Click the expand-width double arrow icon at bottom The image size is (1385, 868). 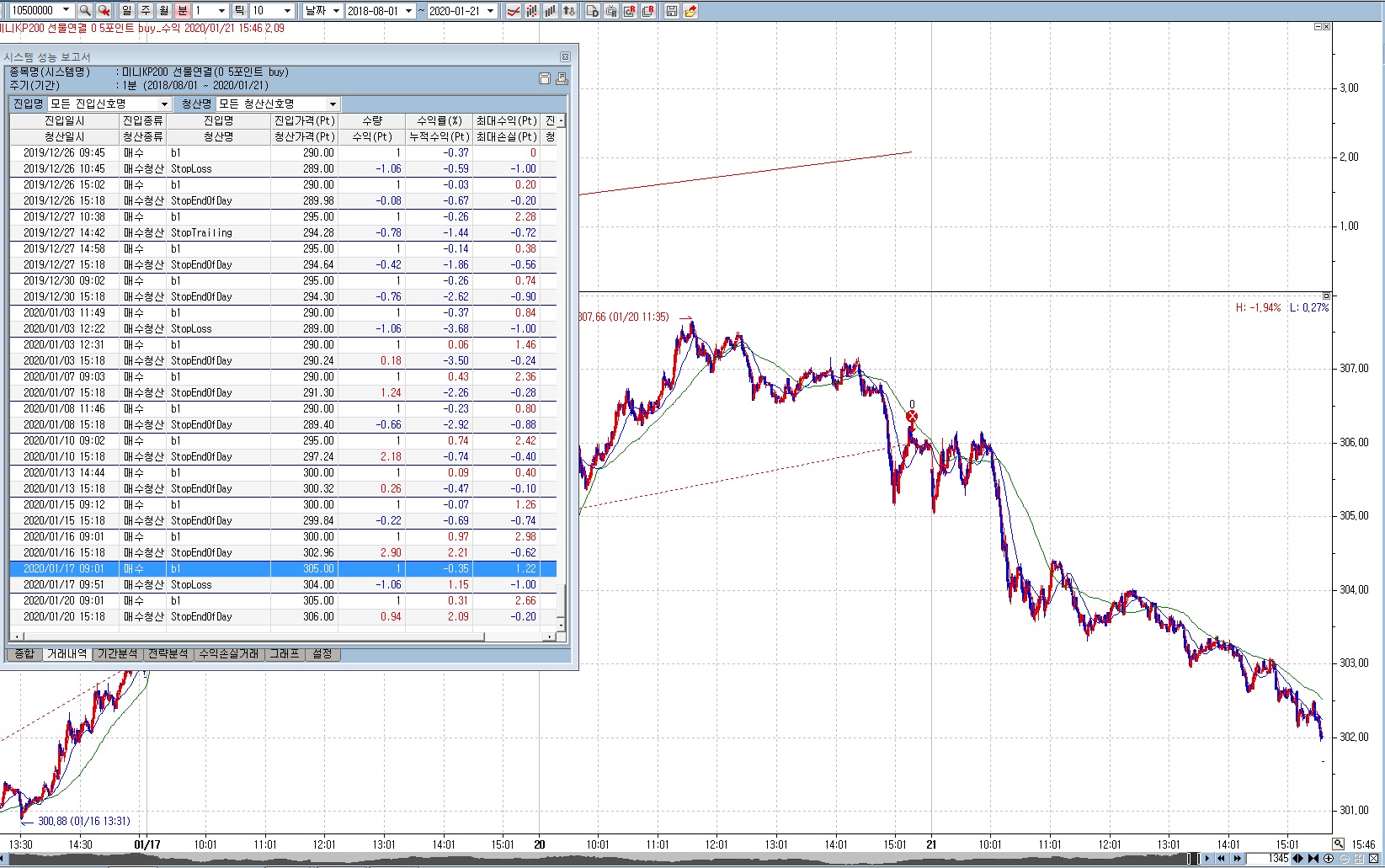(x=1298, y=859)
